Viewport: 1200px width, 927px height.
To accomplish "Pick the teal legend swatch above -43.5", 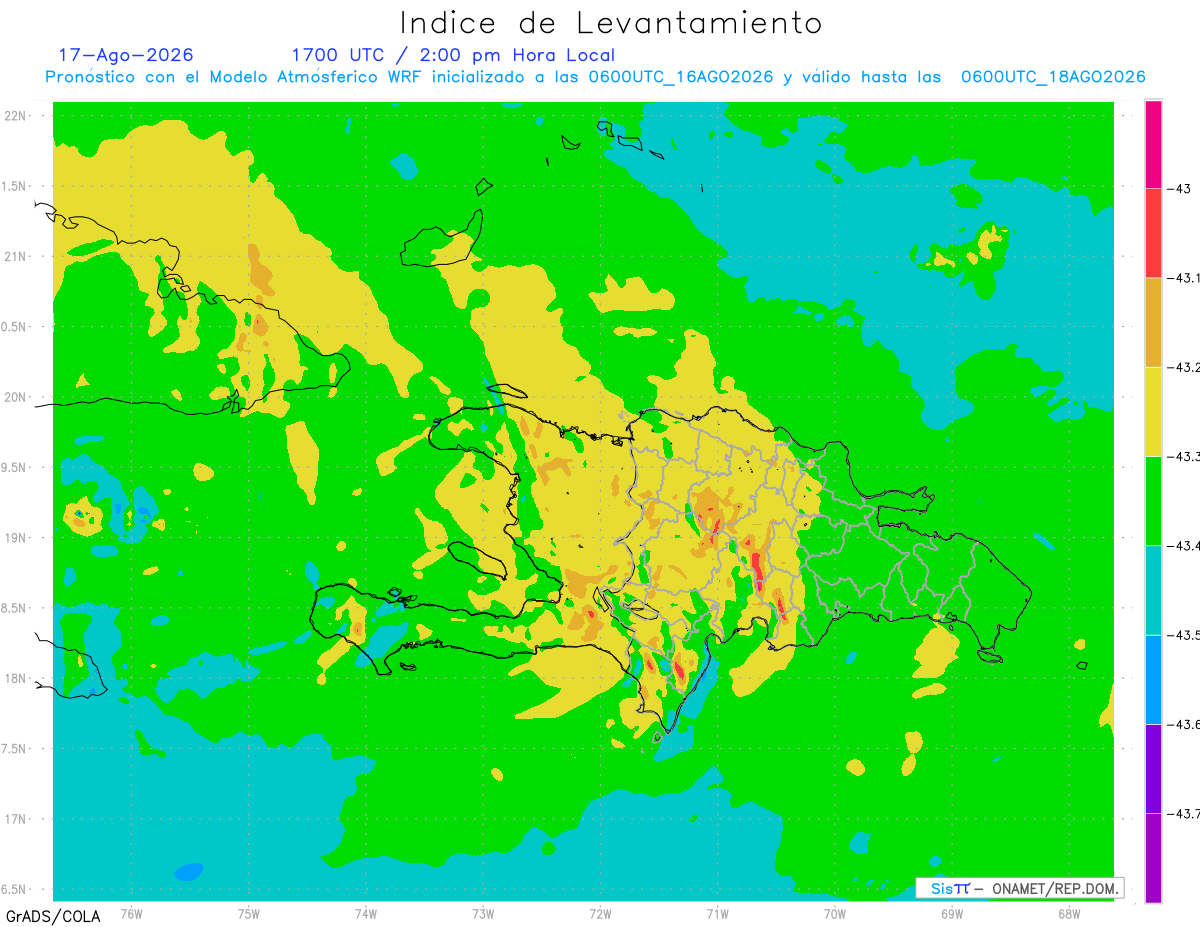I will (x=1153, y=590).
